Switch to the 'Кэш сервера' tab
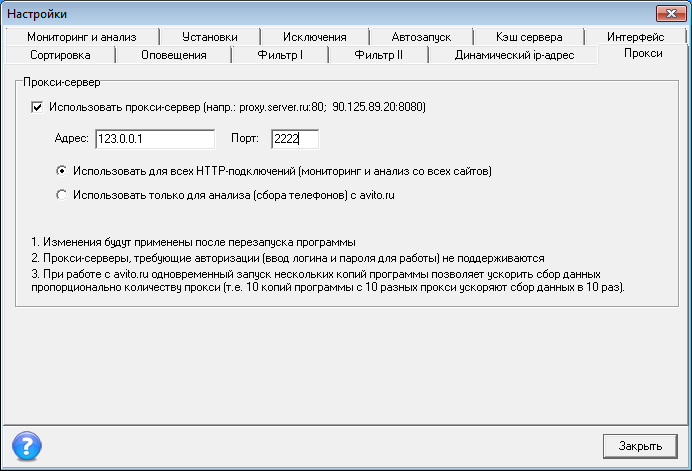The height and width of the screenshot is (471, 692). [529, 37]
